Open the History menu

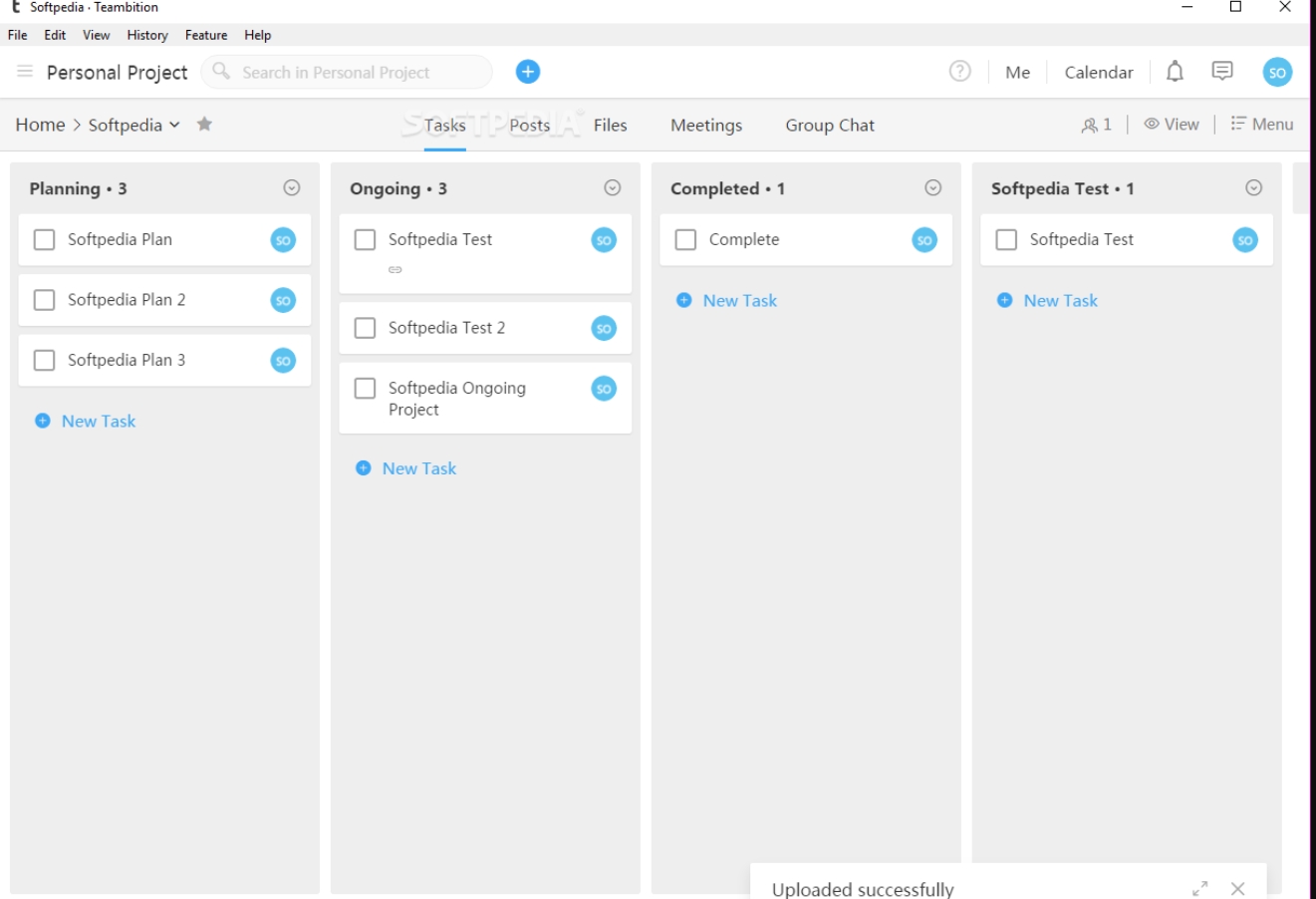[x=147, y=35]
